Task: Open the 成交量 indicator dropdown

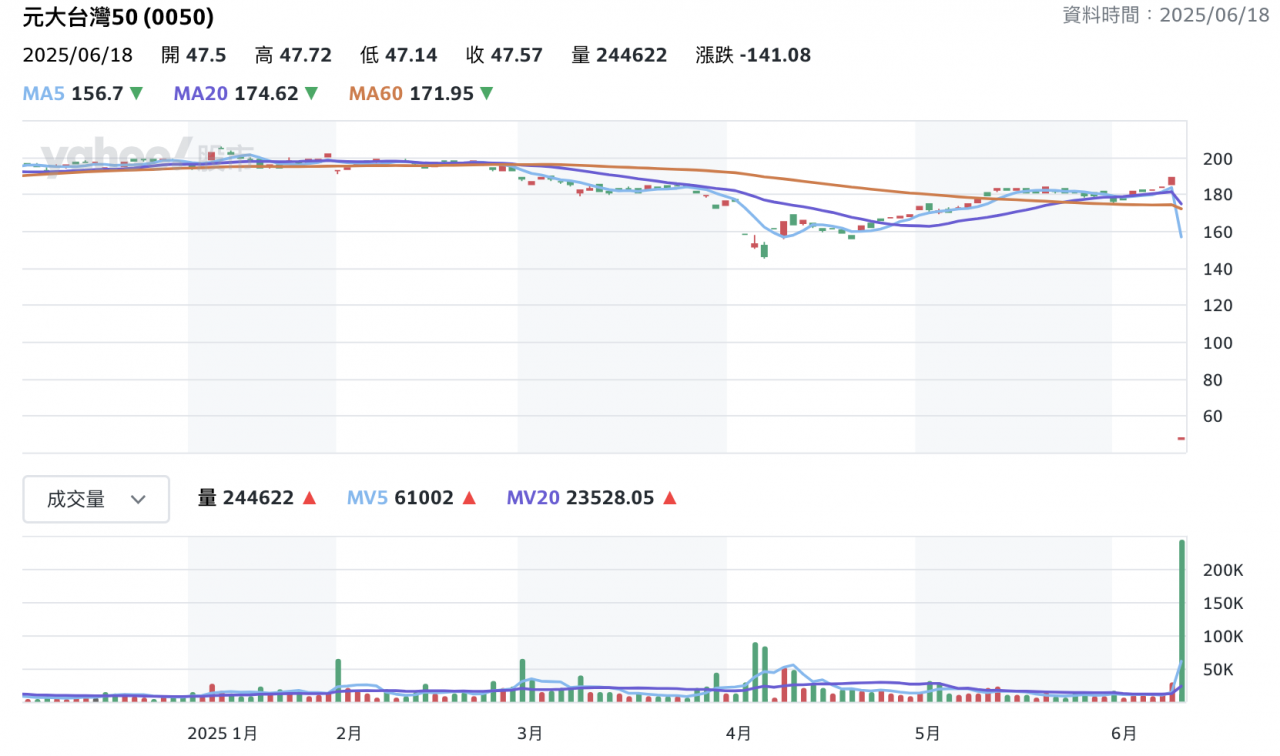Action: click(x=96, y=499)
